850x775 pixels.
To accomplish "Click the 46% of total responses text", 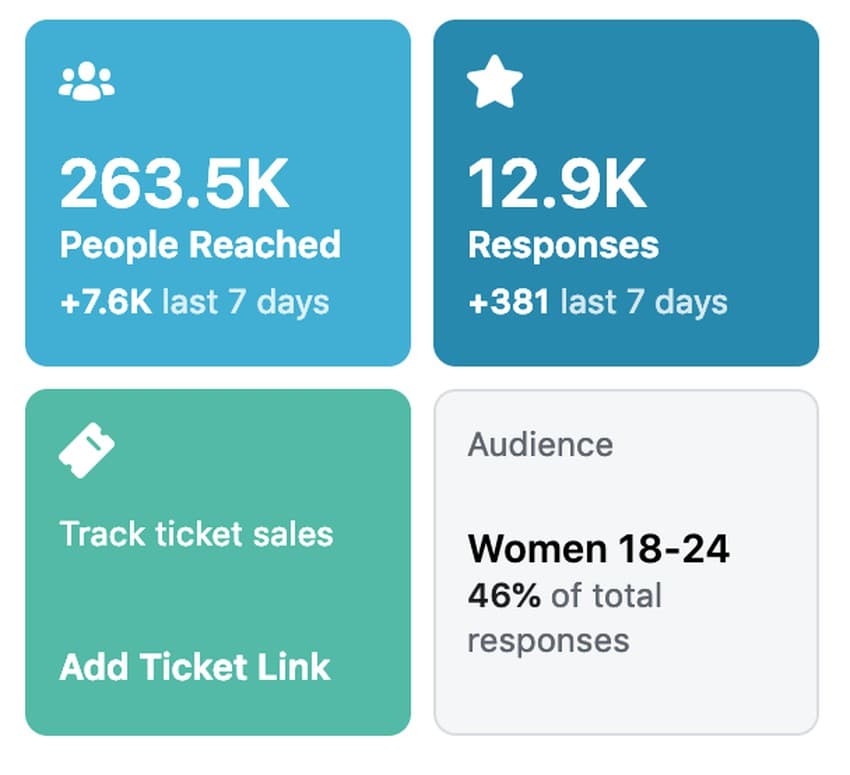I will (565, 617).
